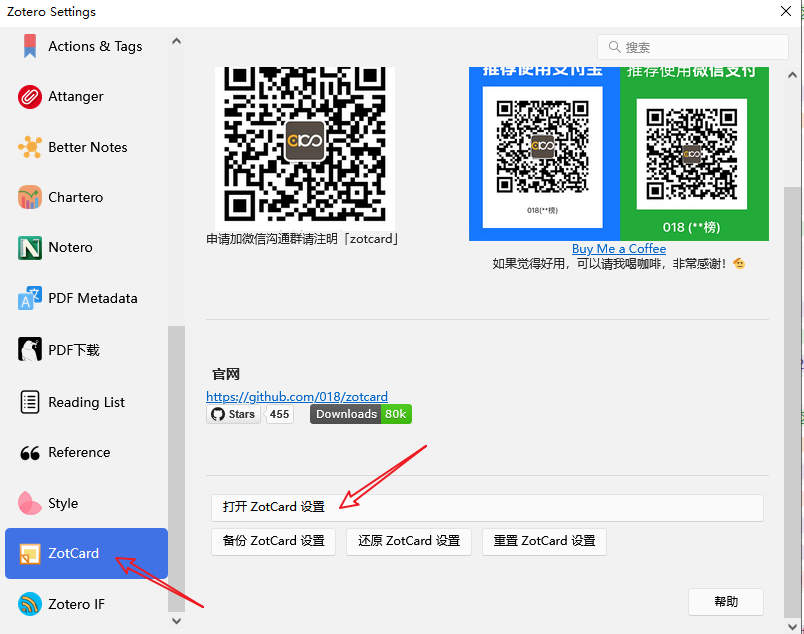Viewport: 804px width, 634px height.
Task: Click the PDF Metadata translate icon
Action: click(30, 298)
